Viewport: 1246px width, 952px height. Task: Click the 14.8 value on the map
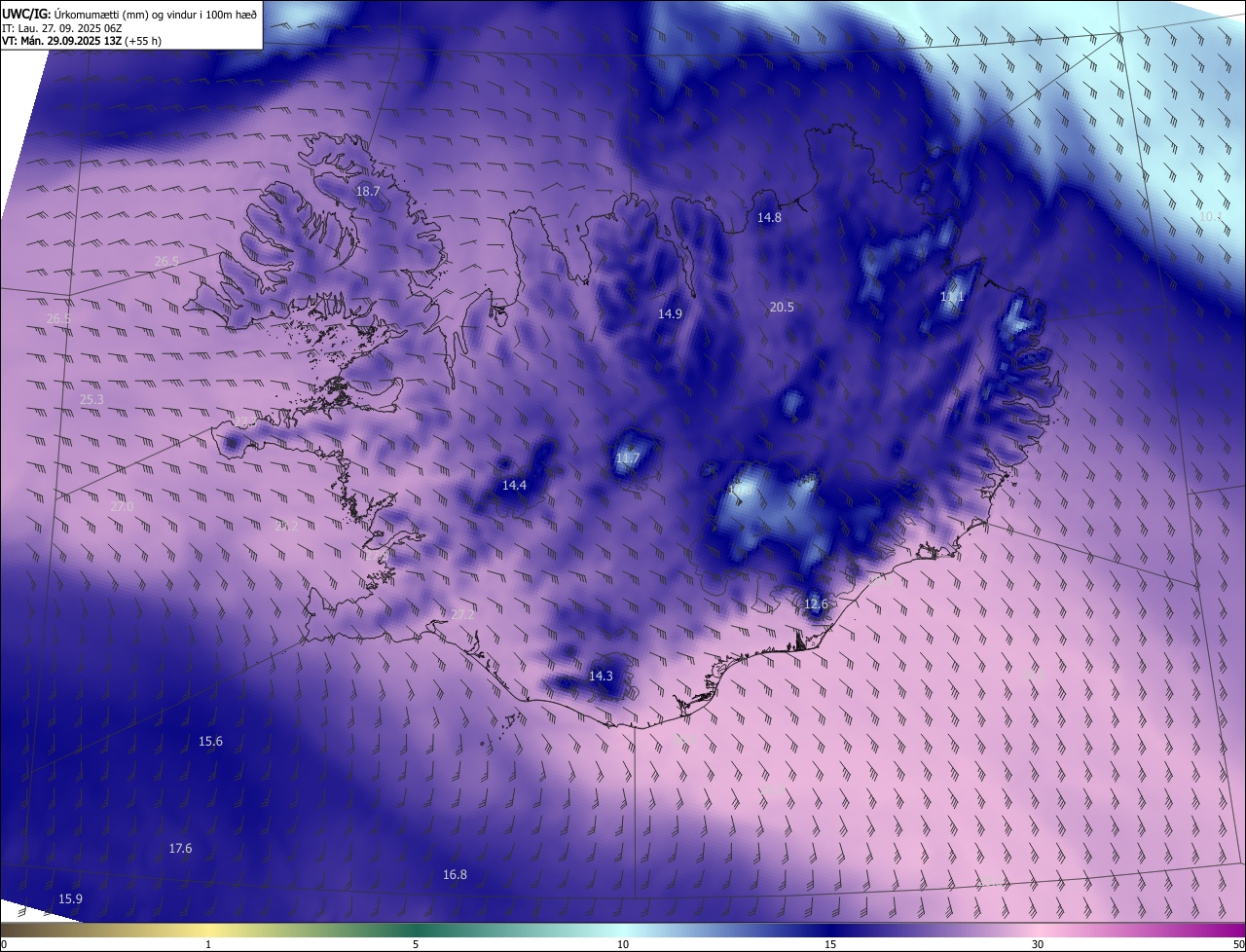[x=769, y=218]
